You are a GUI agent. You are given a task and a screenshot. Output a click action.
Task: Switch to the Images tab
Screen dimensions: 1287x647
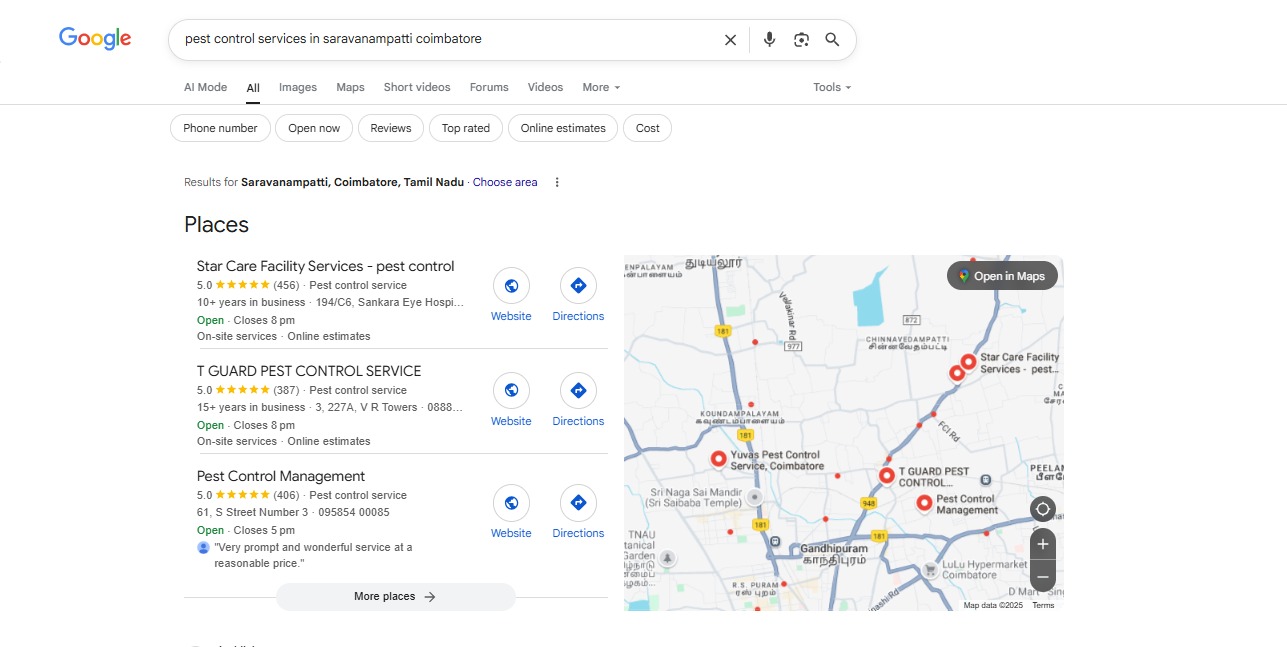tap(298, 87)
